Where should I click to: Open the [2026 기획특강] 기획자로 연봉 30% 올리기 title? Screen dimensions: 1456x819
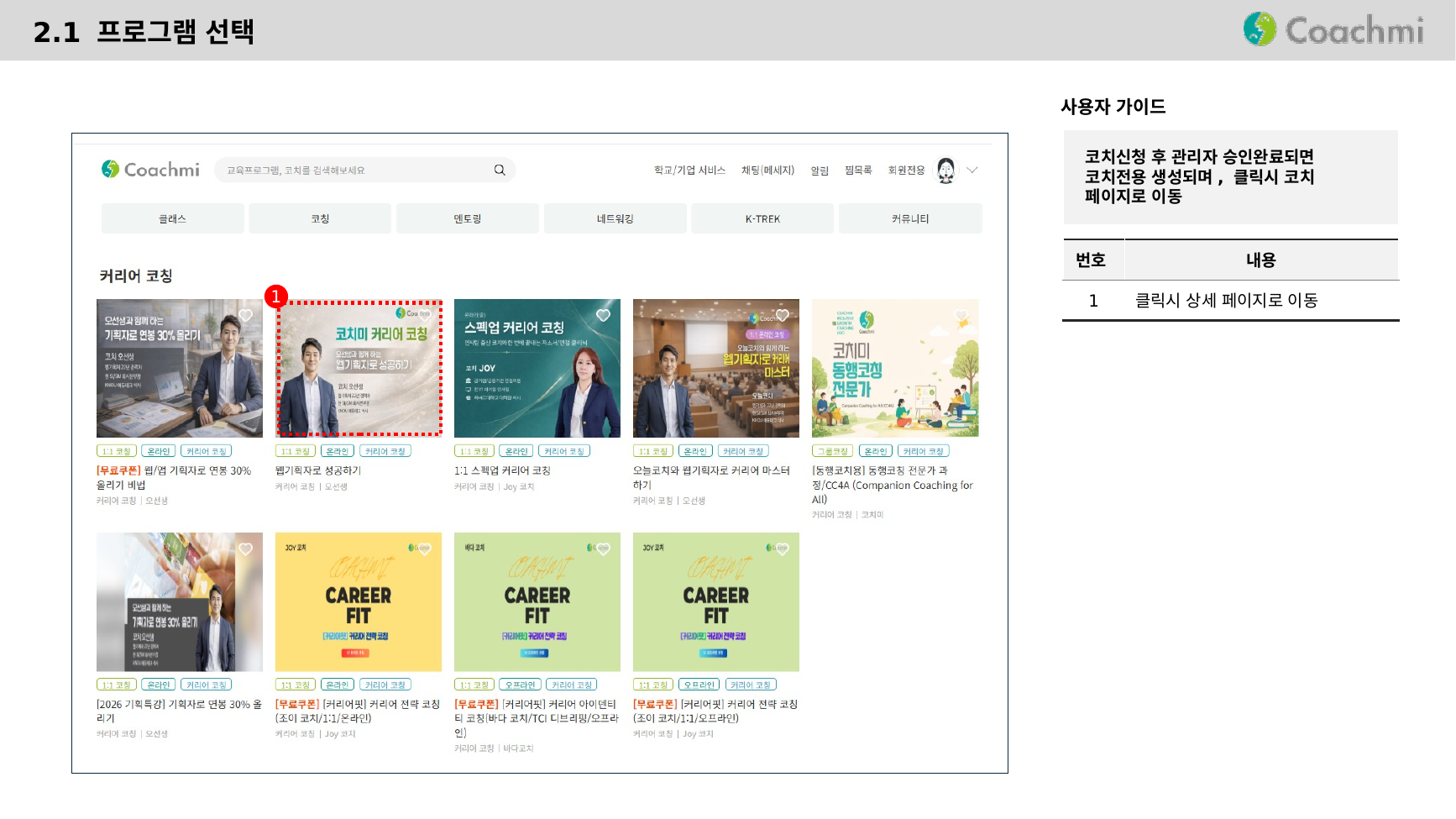(x=180, y=711)
